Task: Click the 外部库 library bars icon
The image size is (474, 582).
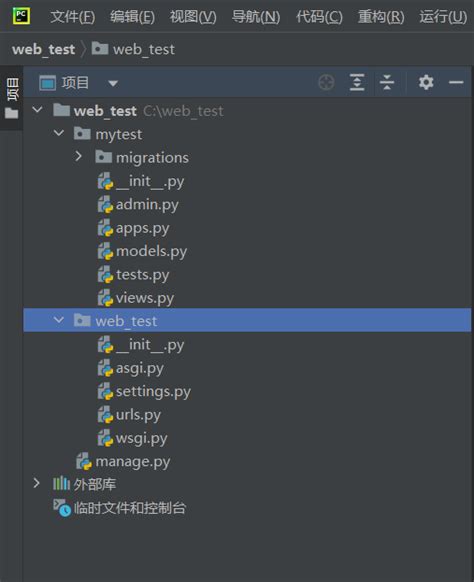Action: pos(61,483)
